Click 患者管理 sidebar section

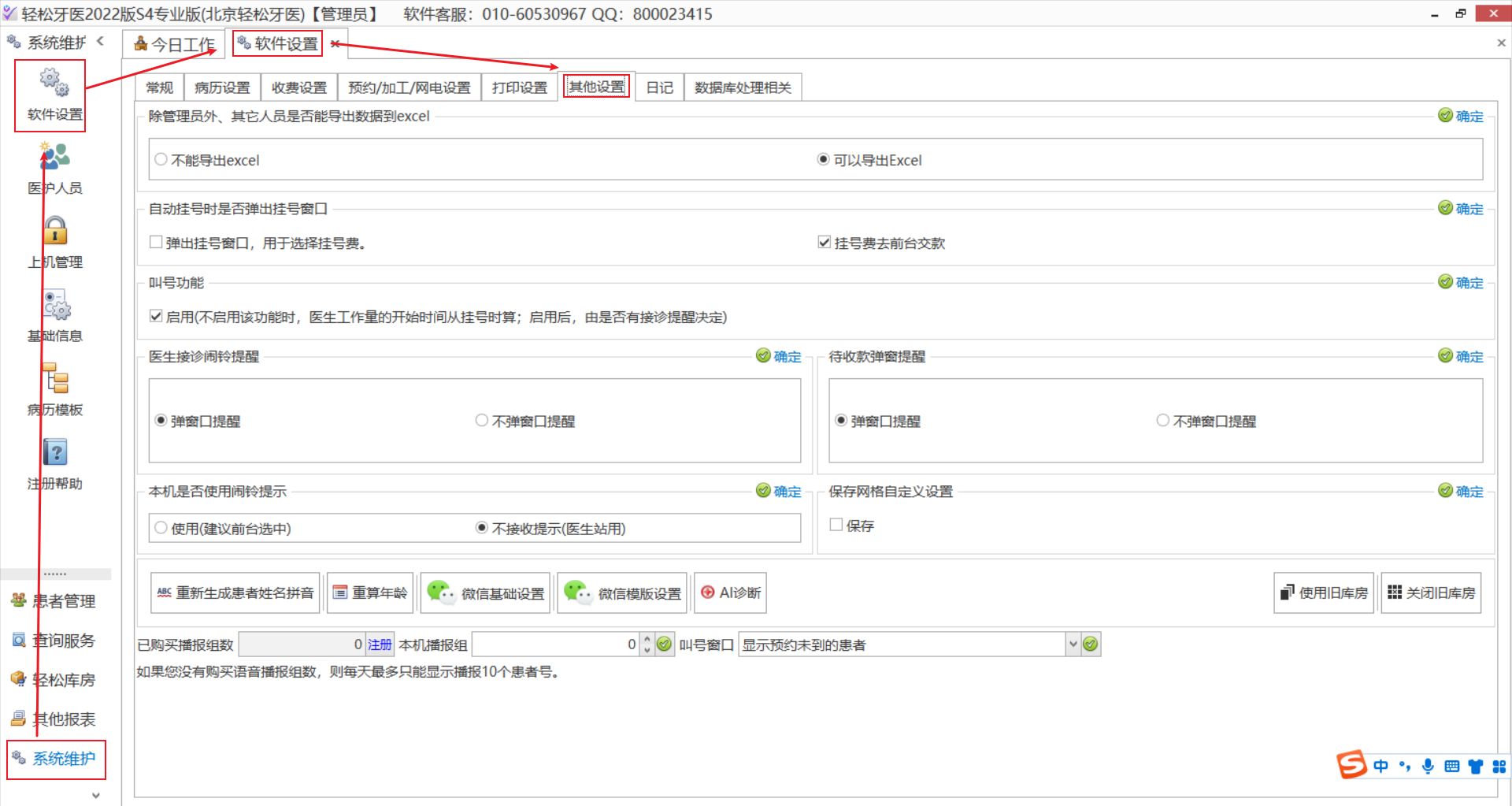pyautogui.click(x=54, y=601)
